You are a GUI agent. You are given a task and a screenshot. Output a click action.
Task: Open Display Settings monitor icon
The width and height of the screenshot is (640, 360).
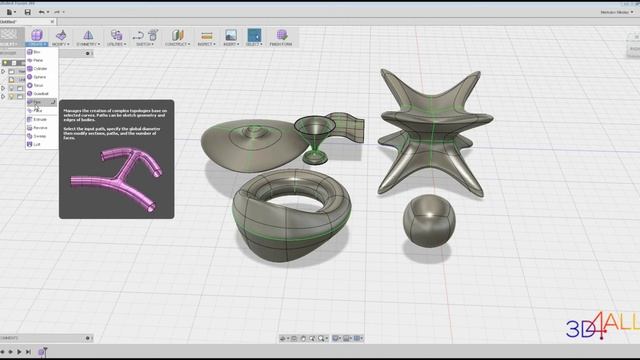point(336,338)
